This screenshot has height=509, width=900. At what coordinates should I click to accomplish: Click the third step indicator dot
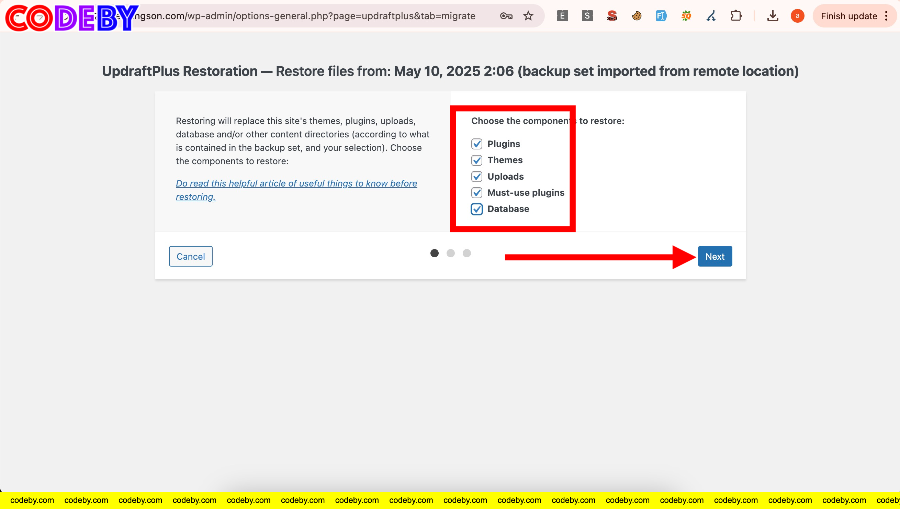pyautogui.click(x=467, y=253)
